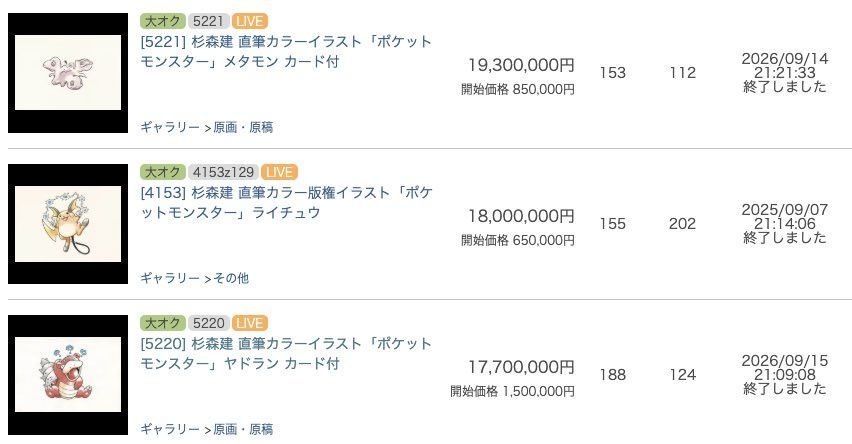This screenshot has width=852, height=444.
Task: Open 原画・原稿 category under Metamon listing
Action: [243, 127]
